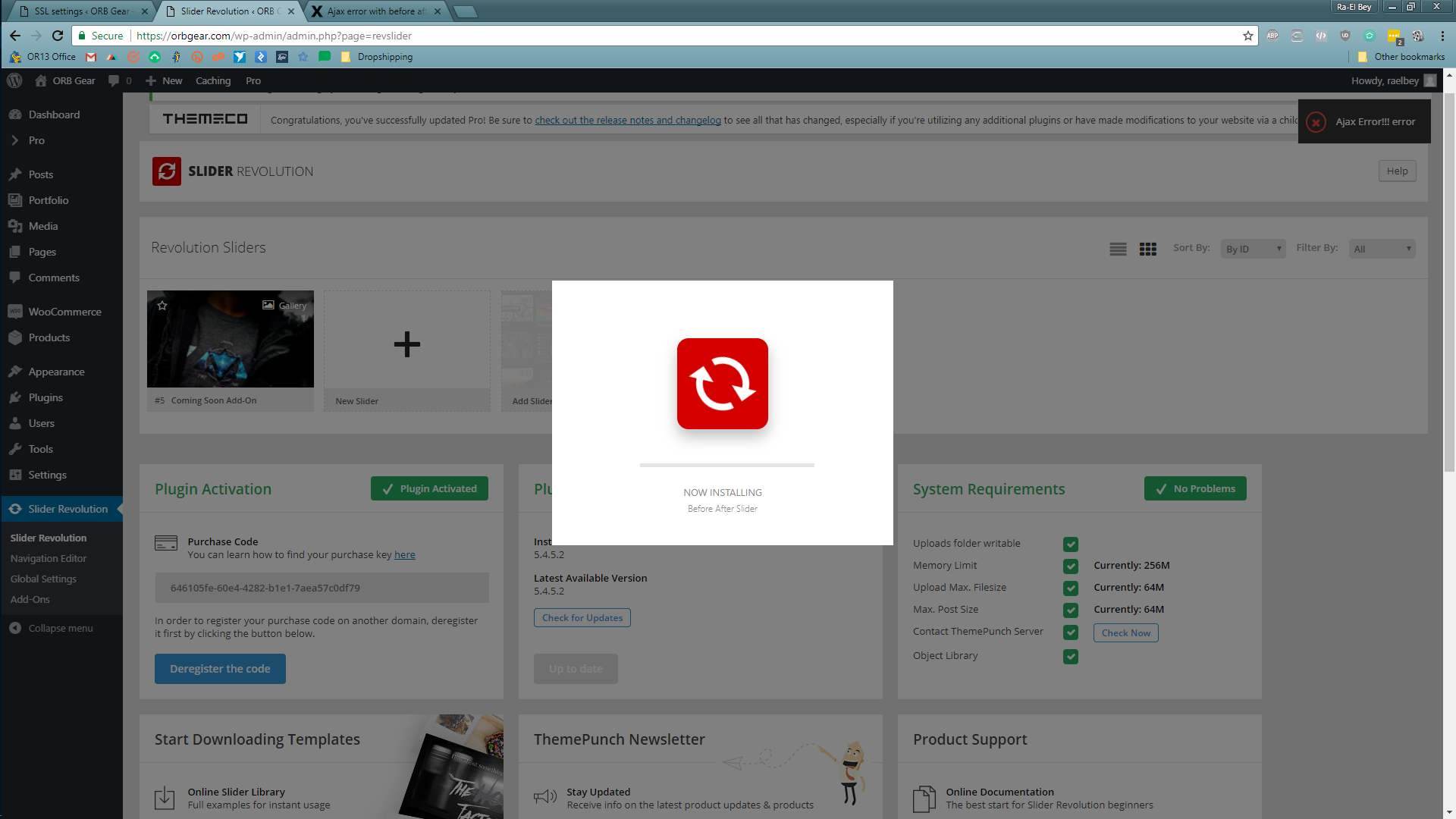Viewport: 1456px width, 819px height.
Task: Expand the Pro sidebar item
Action: [61, 140]
